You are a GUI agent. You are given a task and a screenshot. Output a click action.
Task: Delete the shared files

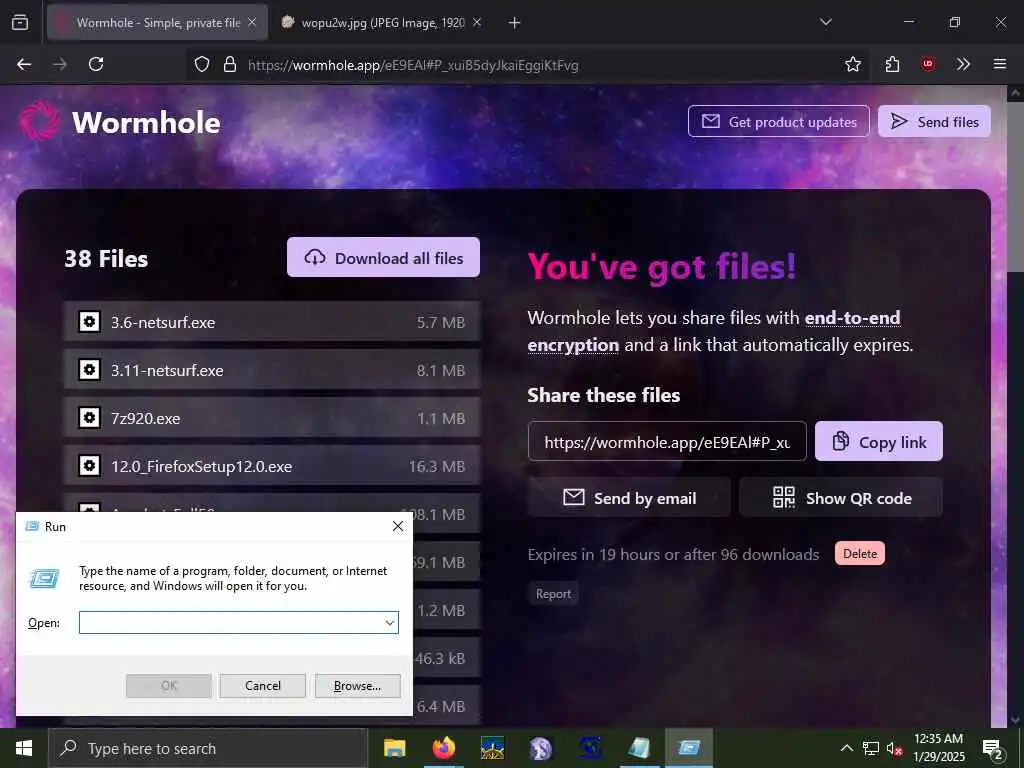coord(859,554)
